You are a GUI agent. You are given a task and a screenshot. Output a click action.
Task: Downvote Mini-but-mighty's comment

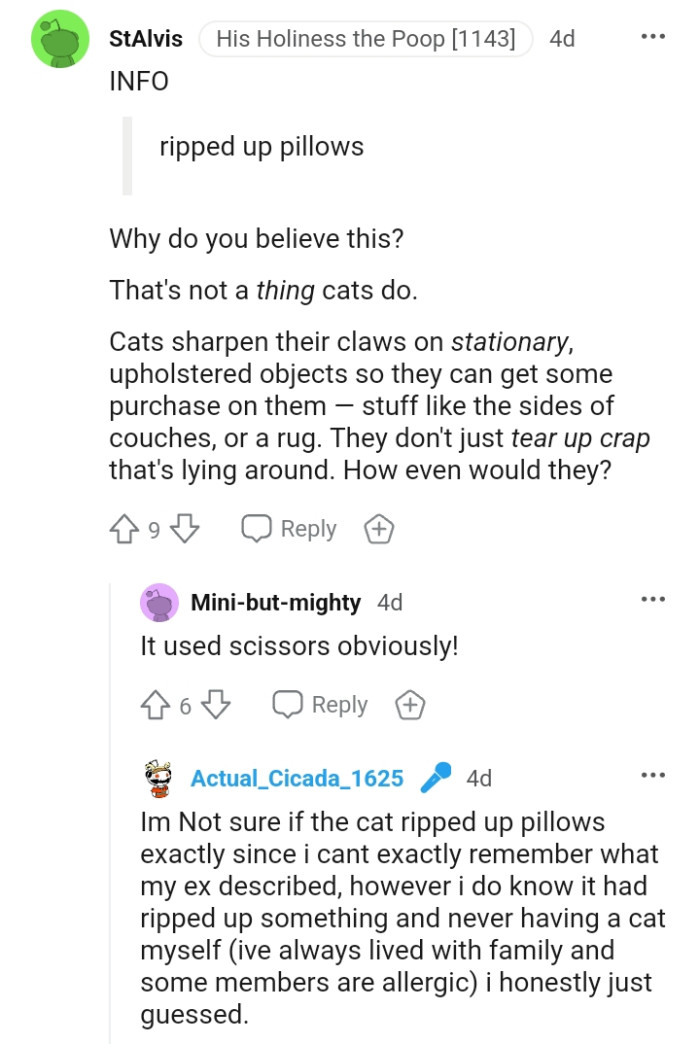216,705
